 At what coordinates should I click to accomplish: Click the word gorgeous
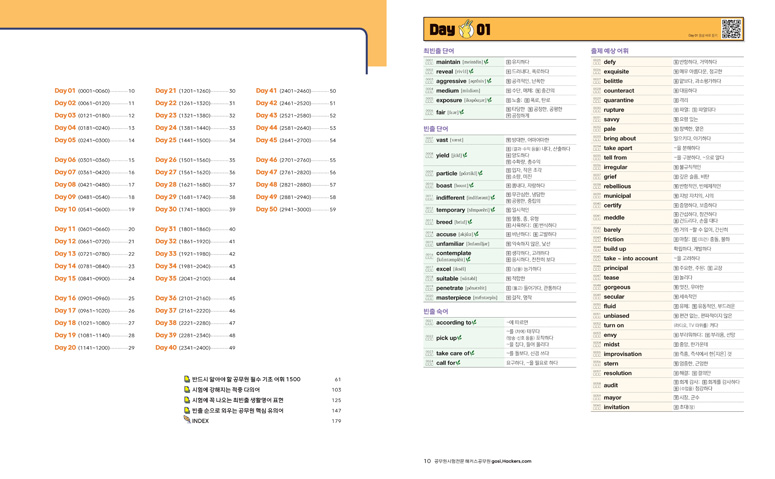point(617,287)
